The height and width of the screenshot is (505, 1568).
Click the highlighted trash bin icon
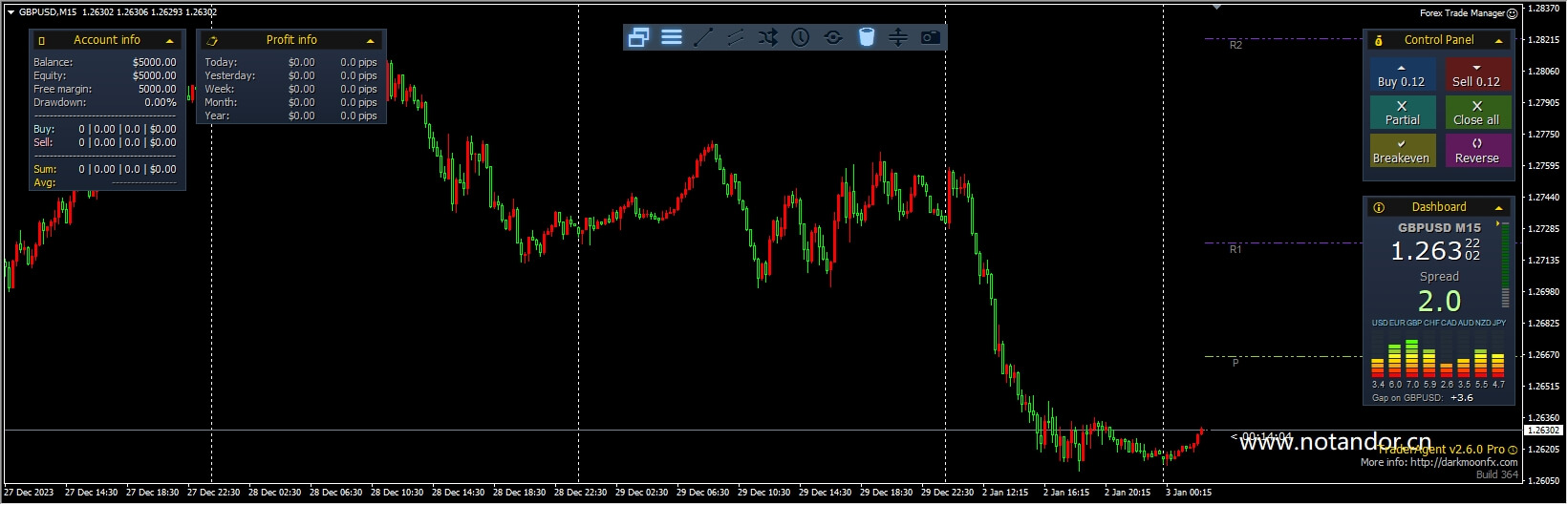(866, 37)
